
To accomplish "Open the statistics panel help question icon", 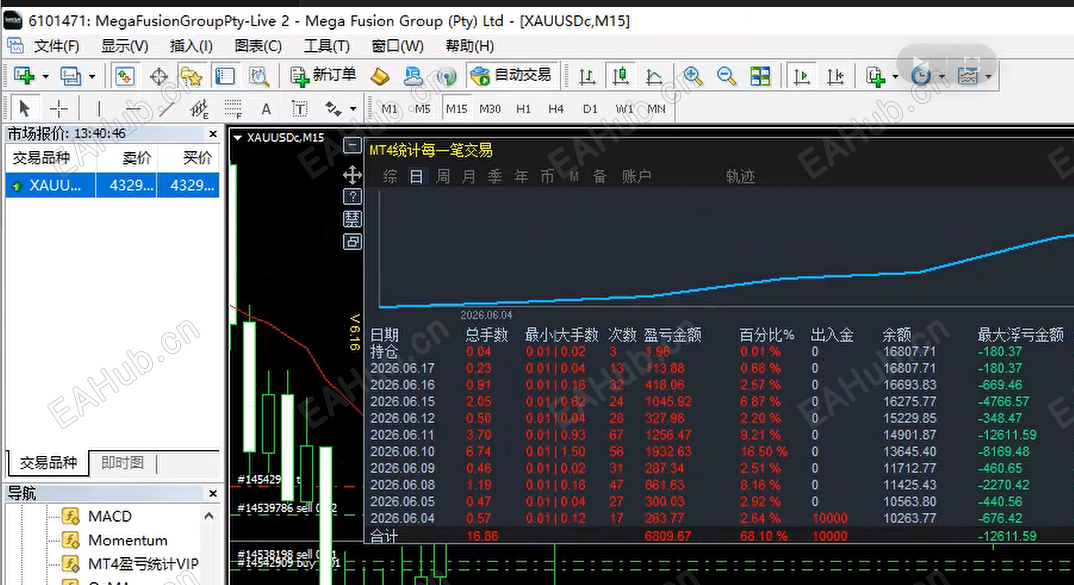I will (x=352, y=197).
